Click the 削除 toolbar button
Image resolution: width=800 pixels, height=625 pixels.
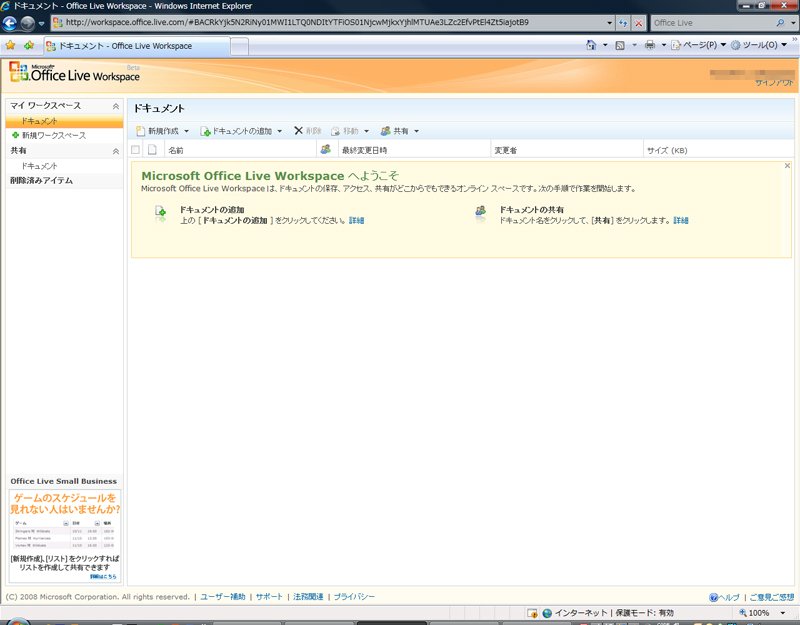click(x=307, y=131)
